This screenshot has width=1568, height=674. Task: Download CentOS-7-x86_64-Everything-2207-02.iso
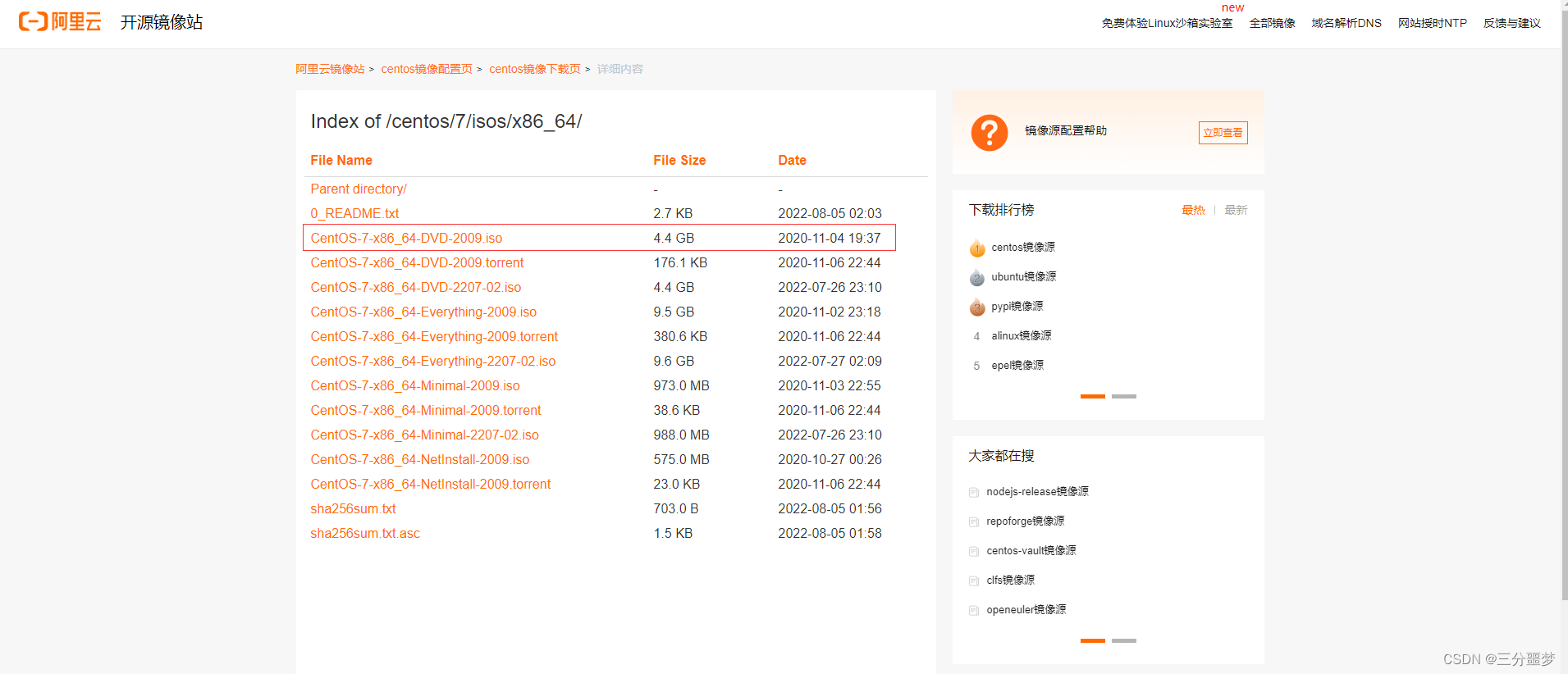pyautogui.click(x=433, y=361)
